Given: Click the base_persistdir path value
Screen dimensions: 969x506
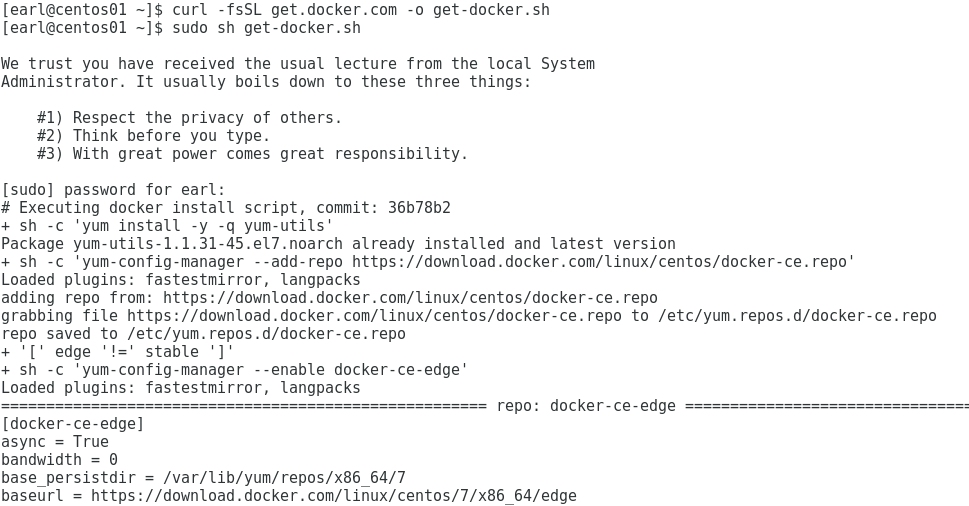Looking at the screenshot, I should [284, 478].
